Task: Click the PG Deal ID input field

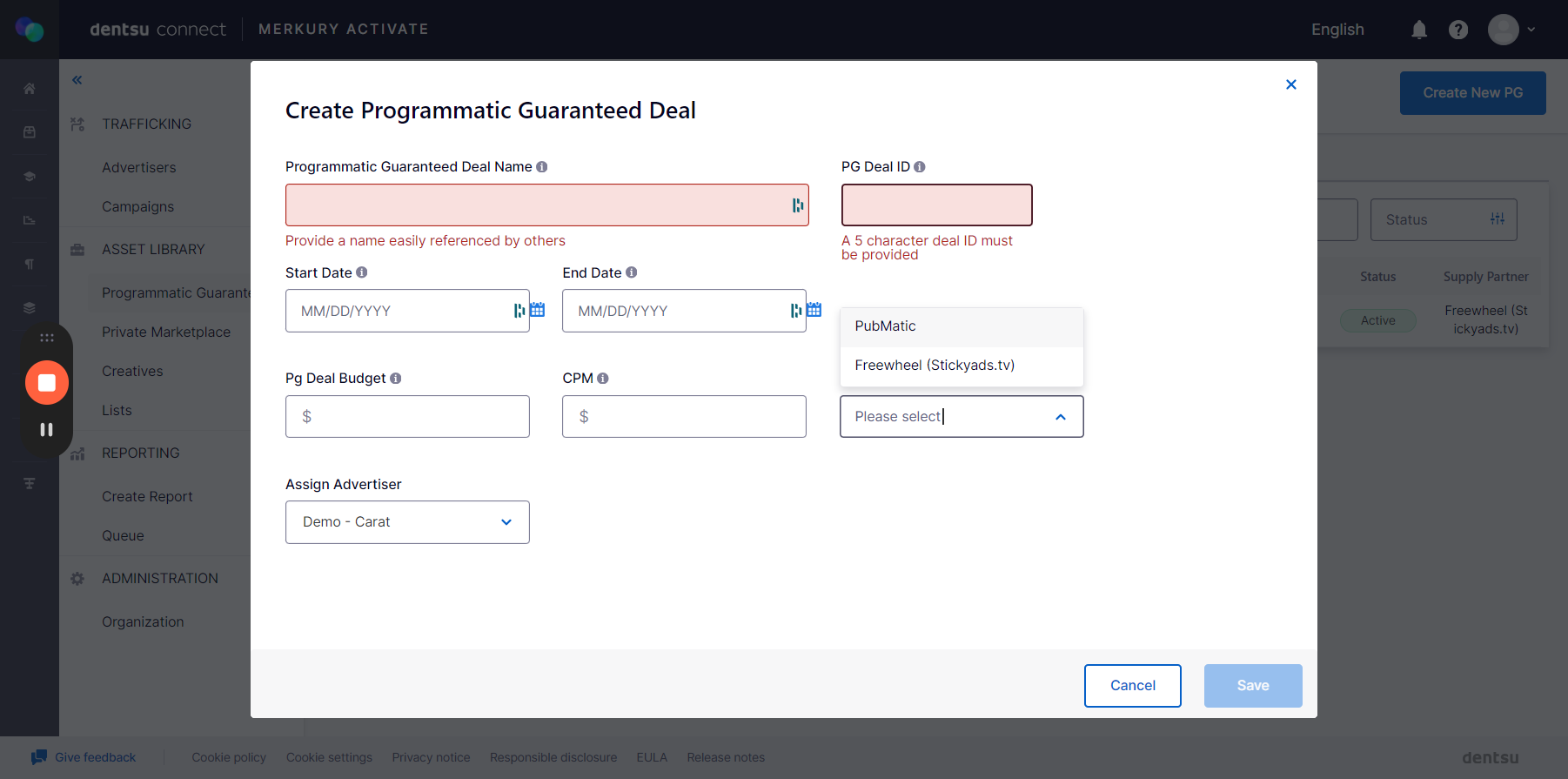Action: point(937,205)
